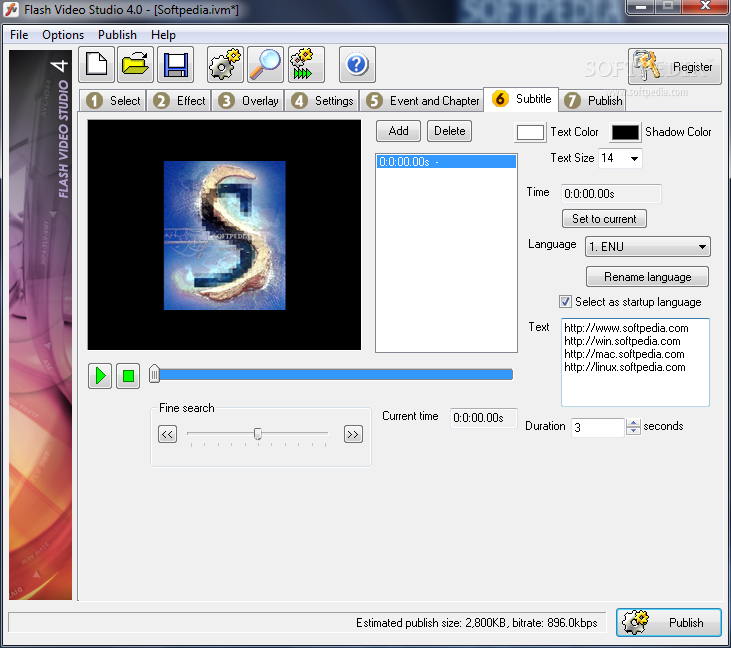
Task: Click the Fine search slider thumb
Action: click(x=257, y=434)
